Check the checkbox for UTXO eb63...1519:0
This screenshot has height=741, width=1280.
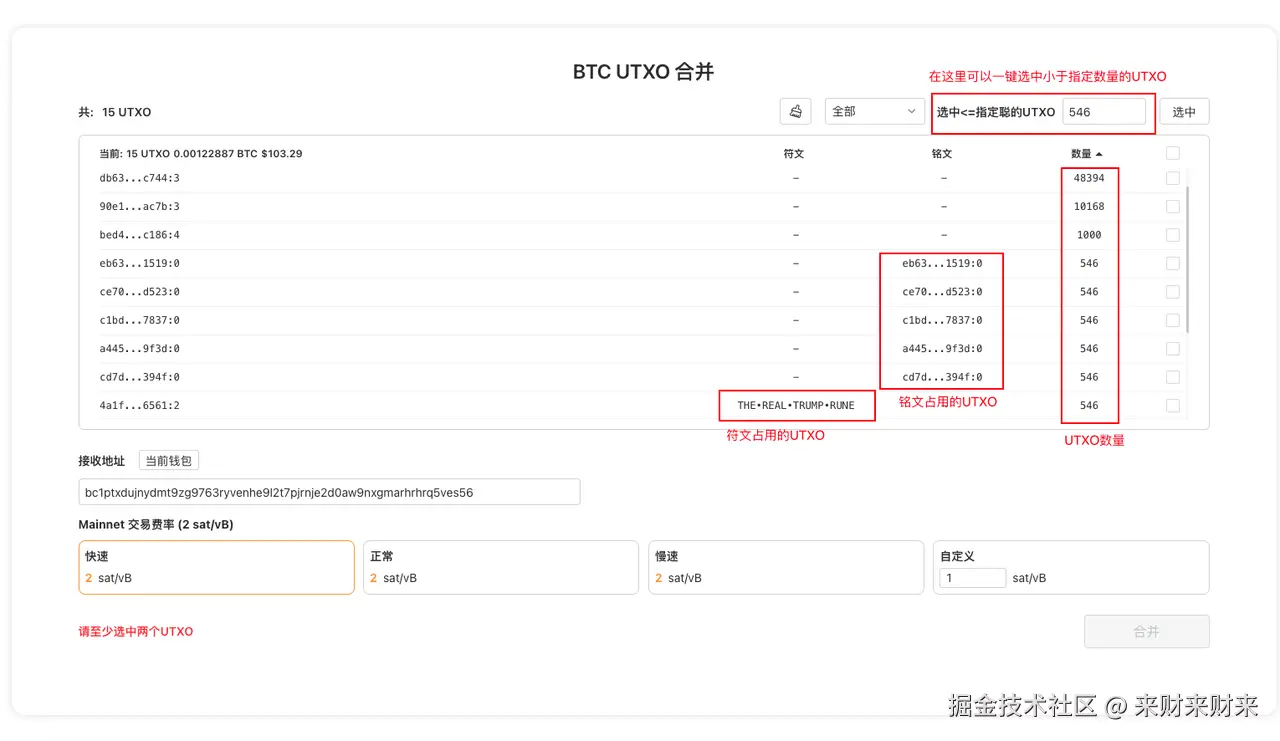[1171, 263]
